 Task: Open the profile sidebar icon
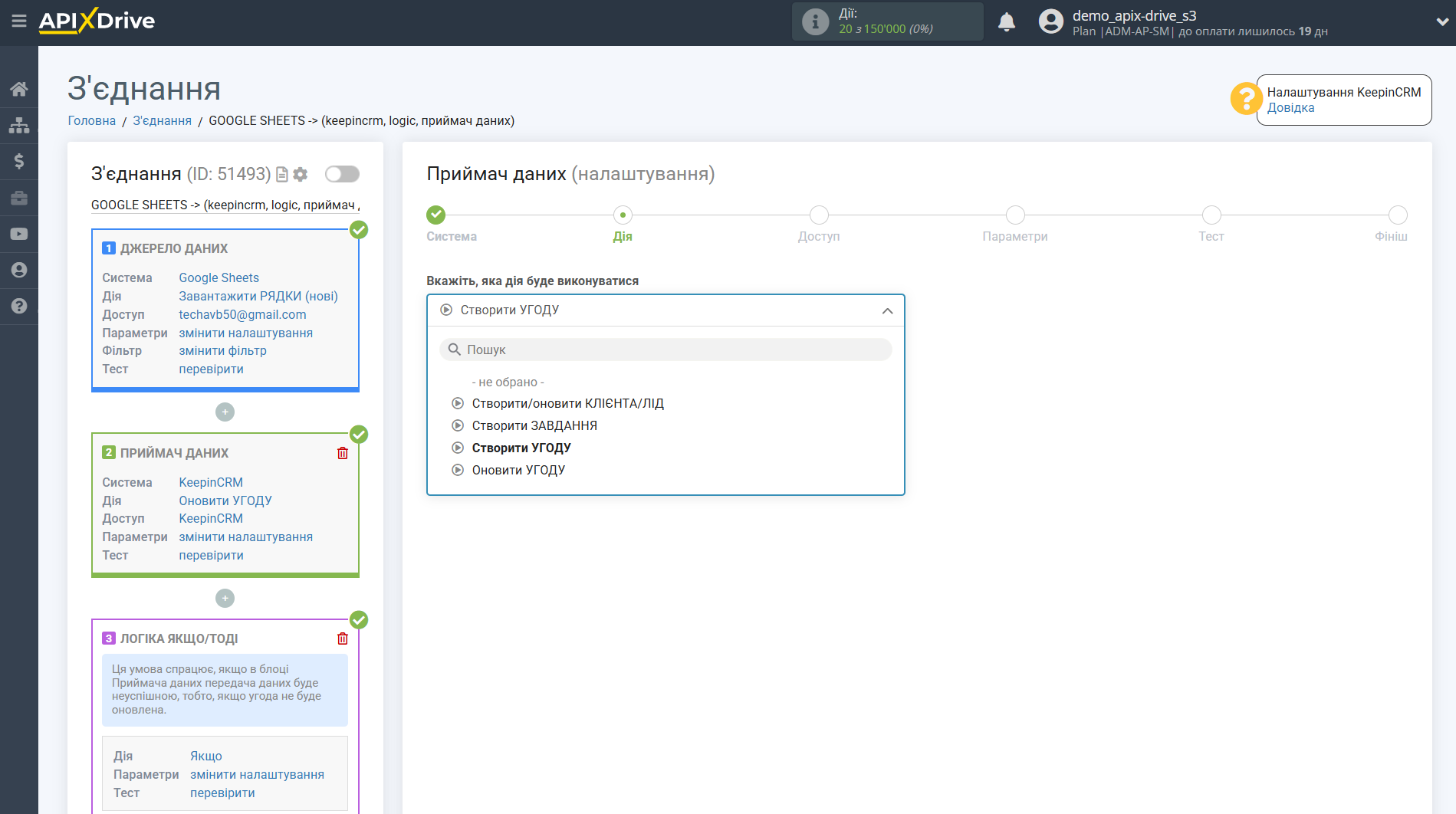[19, 270]
